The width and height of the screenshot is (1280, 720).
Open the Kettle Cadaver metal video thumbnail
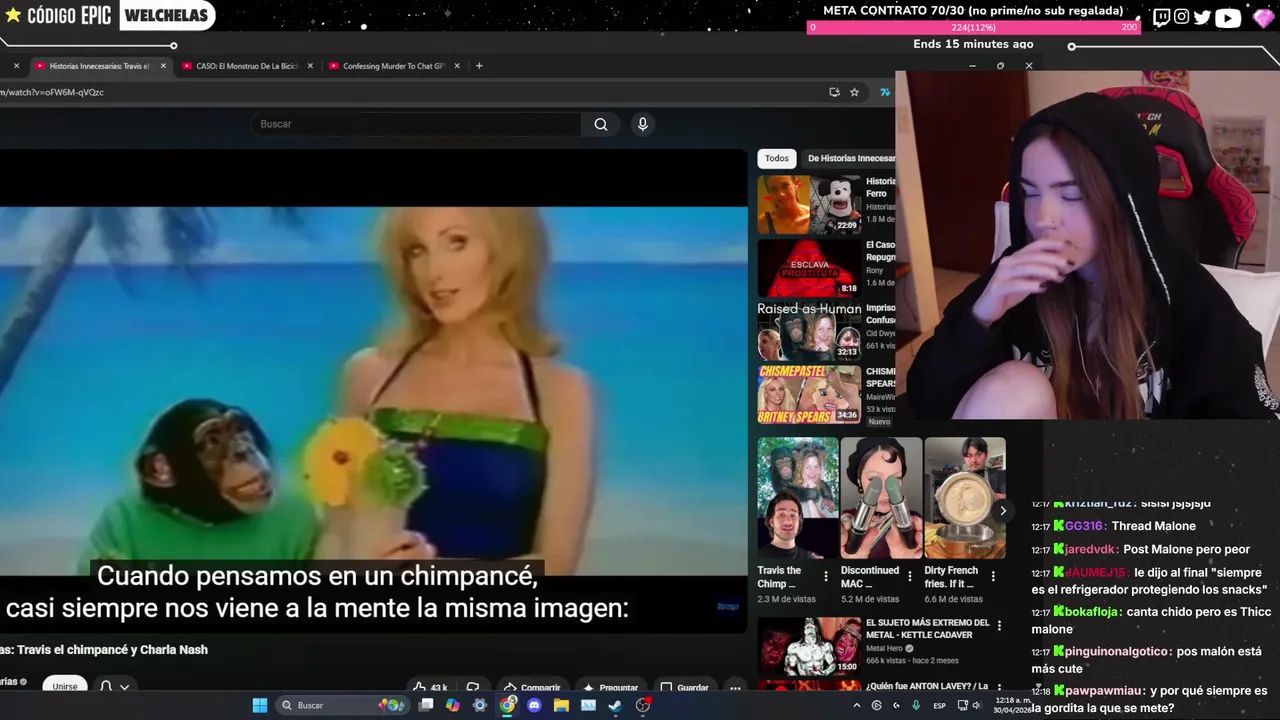pyautogui.click(x=809, y=646)
